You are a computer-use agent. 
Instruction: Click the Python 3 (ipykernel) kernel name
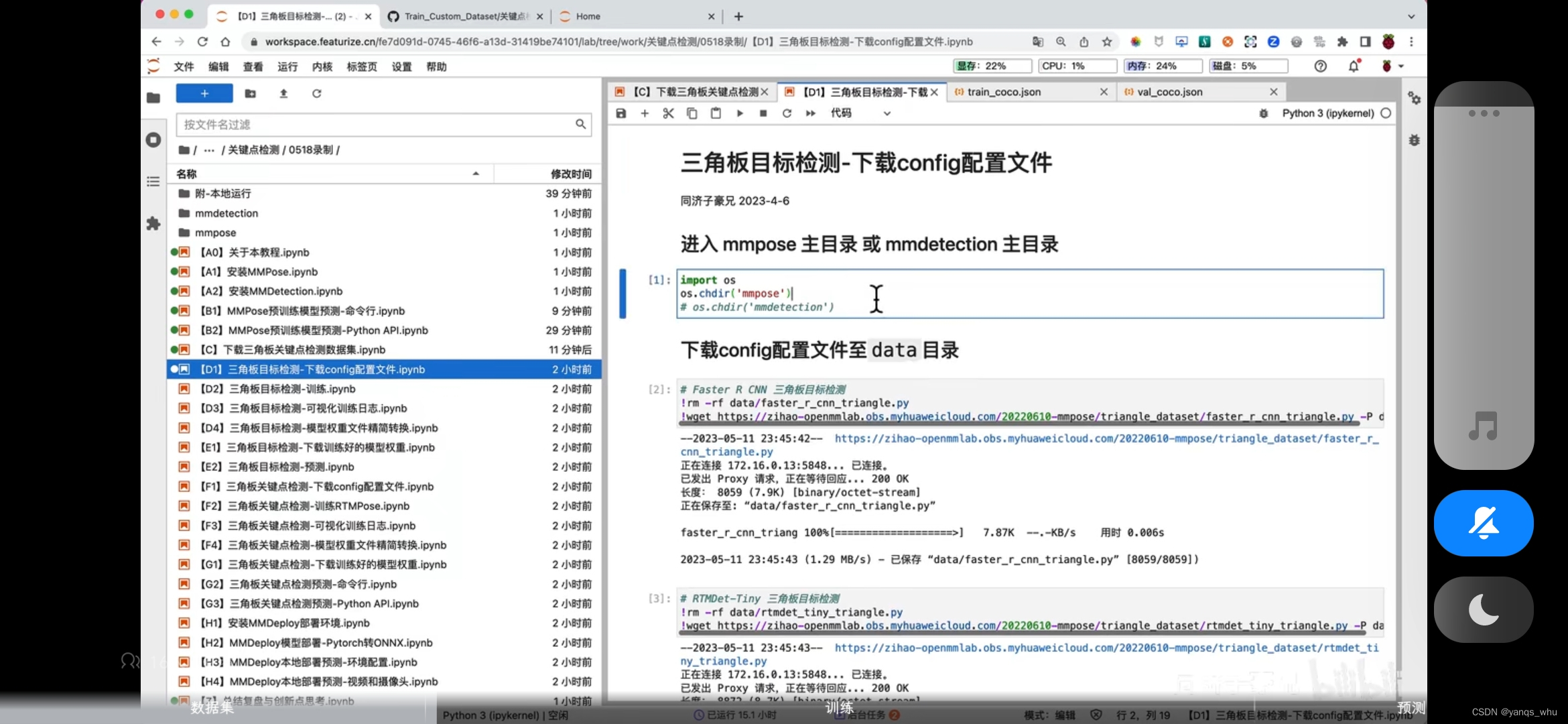pyautogui.click(x=1327, y=113)
